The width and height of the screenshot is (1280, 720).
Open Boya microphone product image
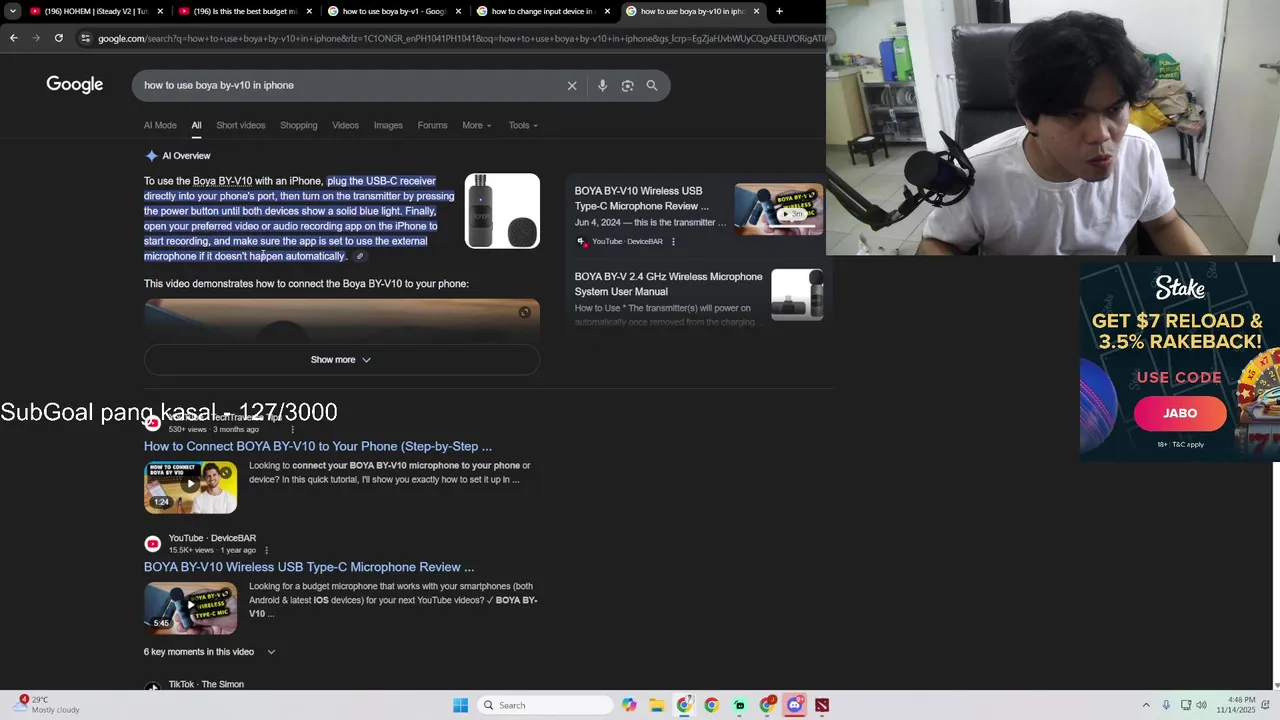coord(502,211)
